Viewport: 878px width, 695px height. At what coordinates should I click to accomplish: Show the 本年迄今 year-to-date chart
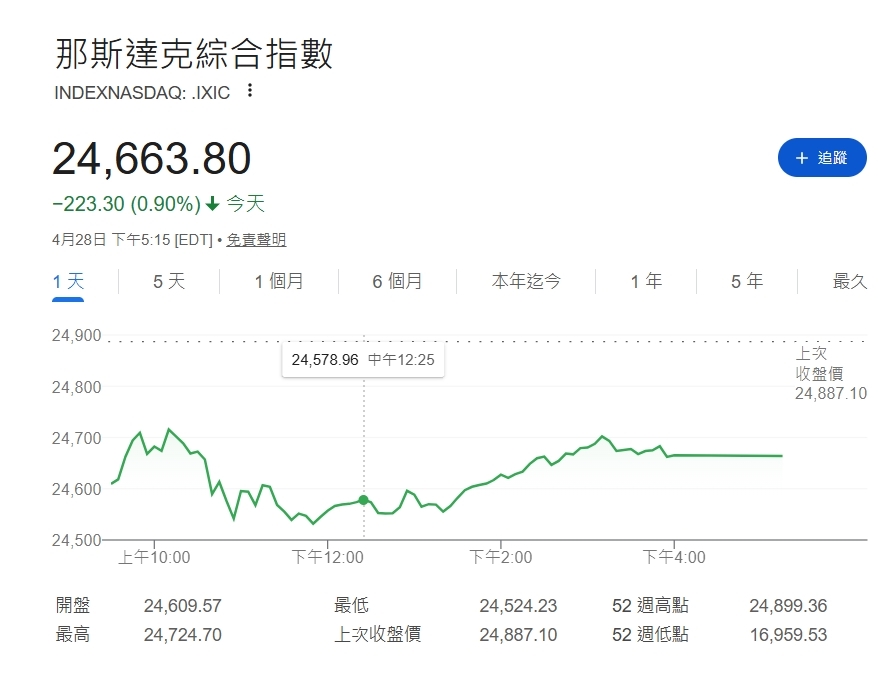click(x=526, y=281)
